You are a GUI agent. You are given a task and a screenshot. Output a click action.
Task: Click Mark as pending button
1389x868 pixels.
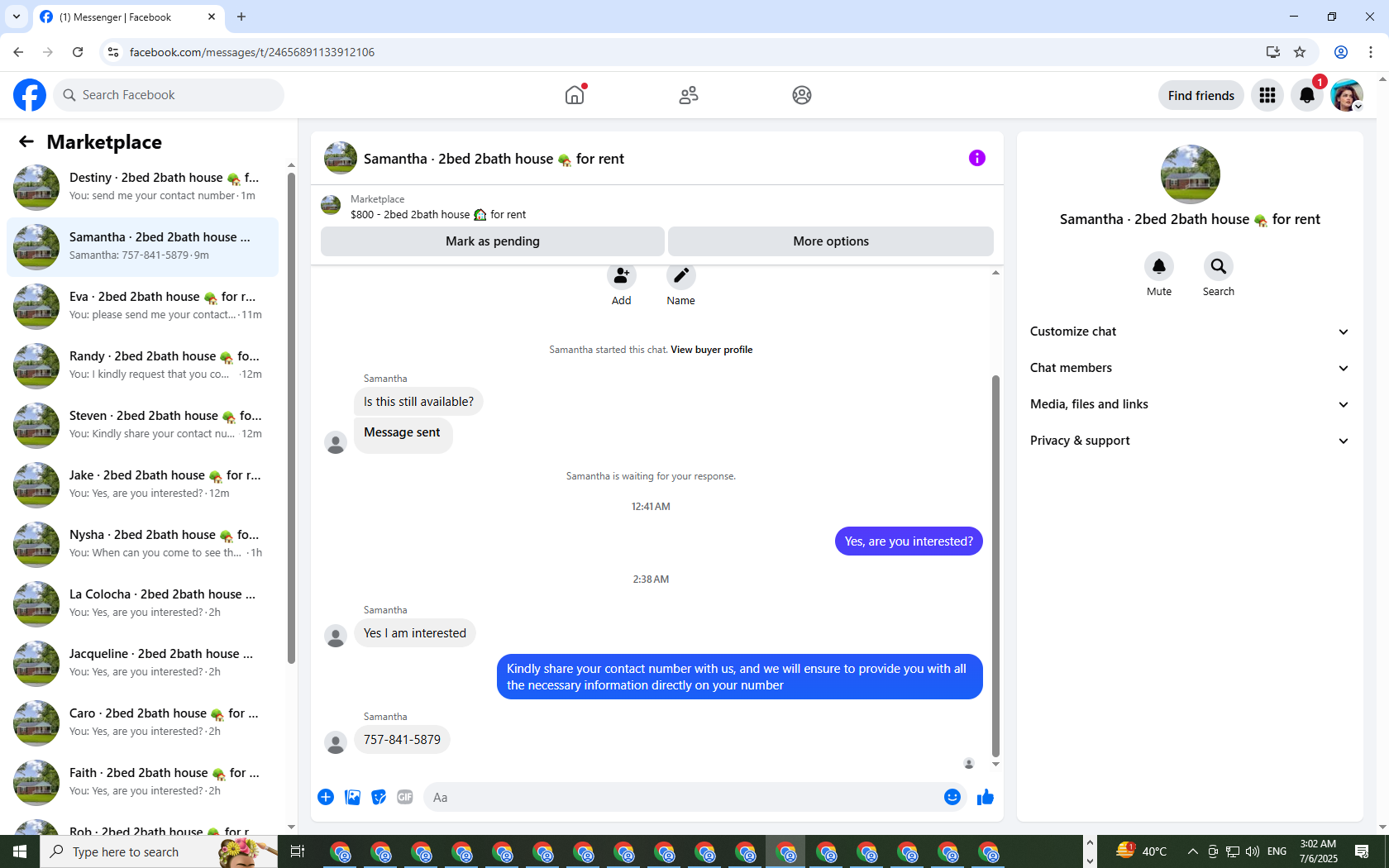(493, 241)
